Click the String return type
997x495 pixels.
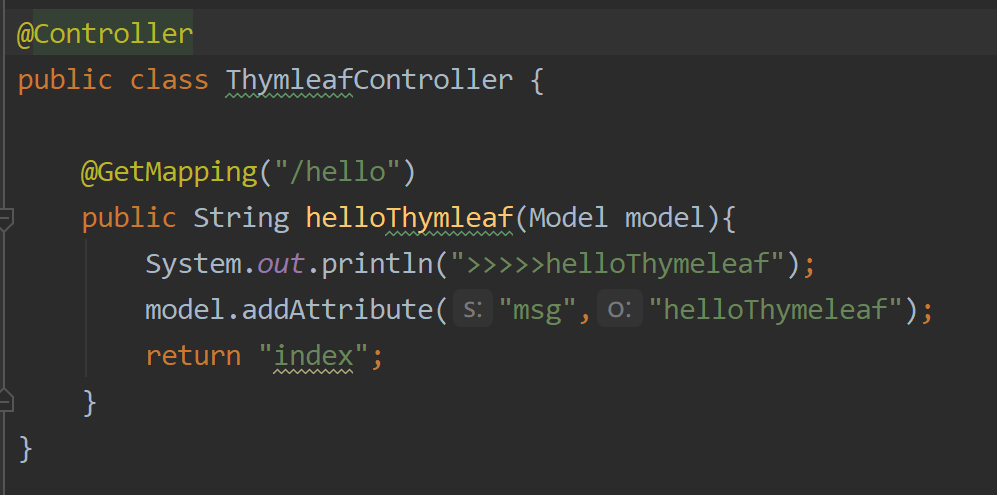241,218
